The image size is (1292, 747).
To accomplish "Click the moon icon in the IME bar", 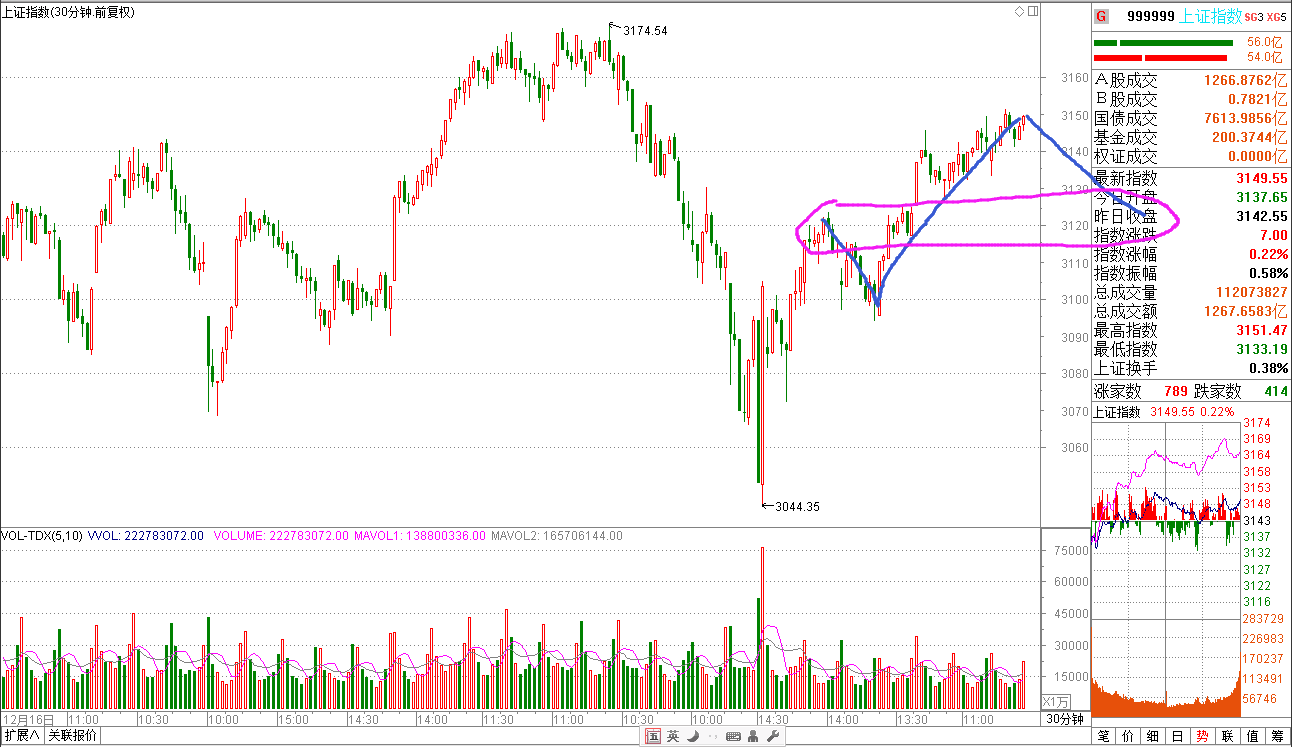I will pyautogui.click(x=692, y=737).
